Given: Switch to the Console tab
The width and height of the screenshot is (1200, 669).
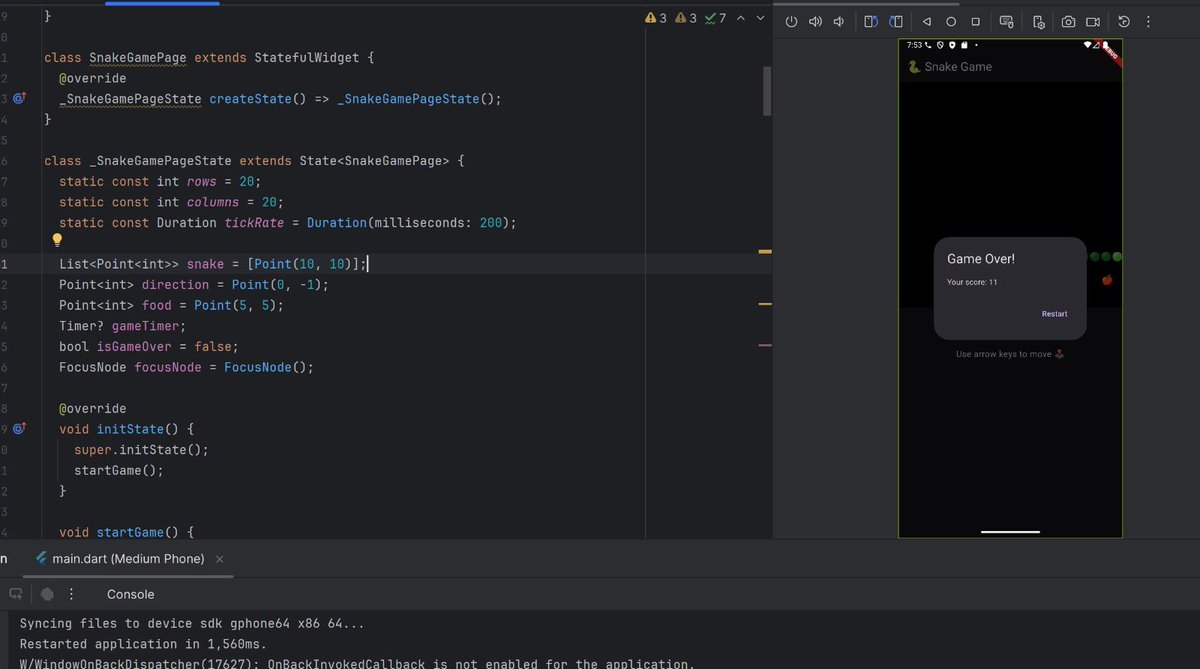Looking at the screenshot, I should tap(131, 594).
